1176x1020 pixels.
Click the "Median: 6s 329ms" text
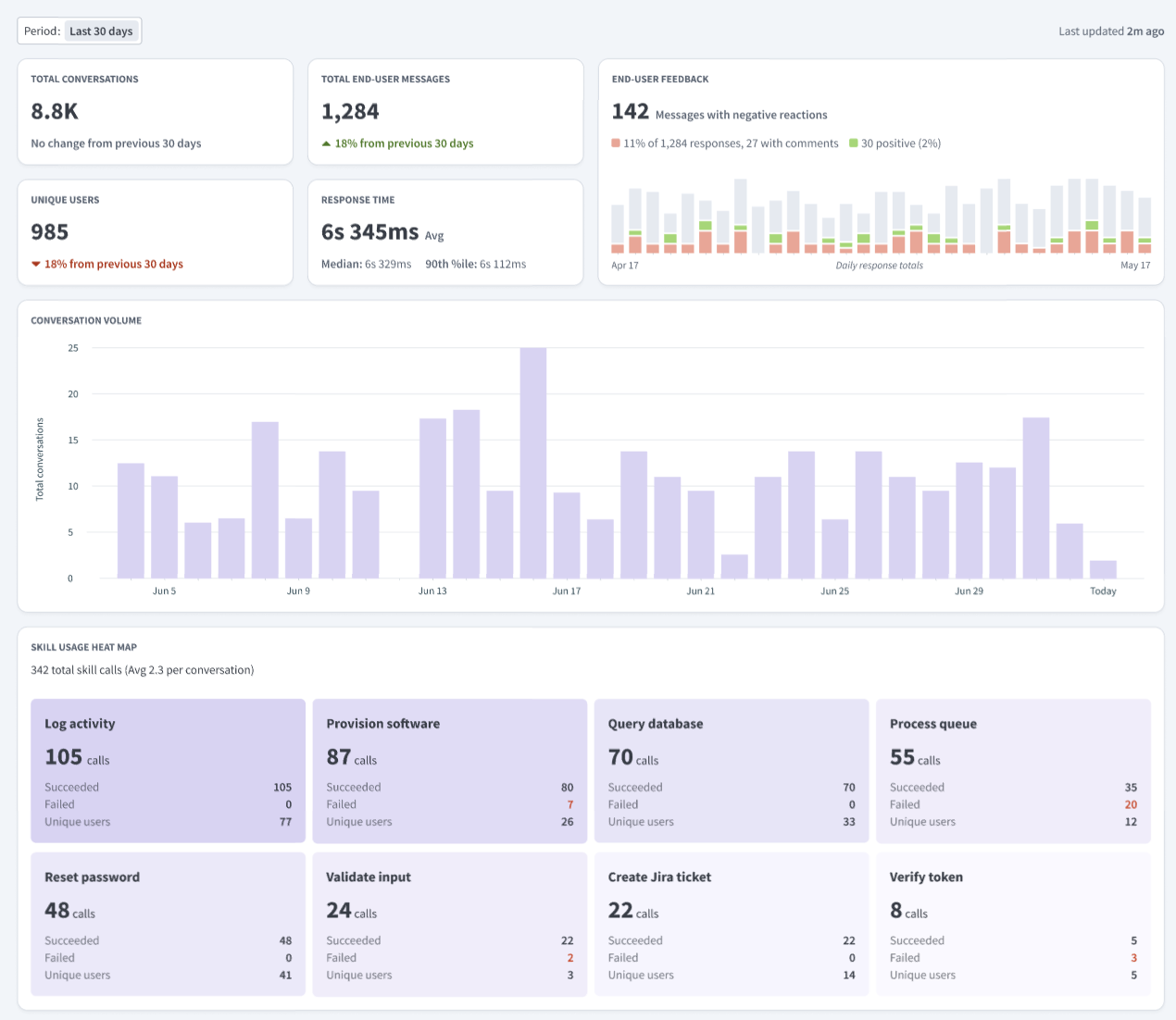pos(366,265)
